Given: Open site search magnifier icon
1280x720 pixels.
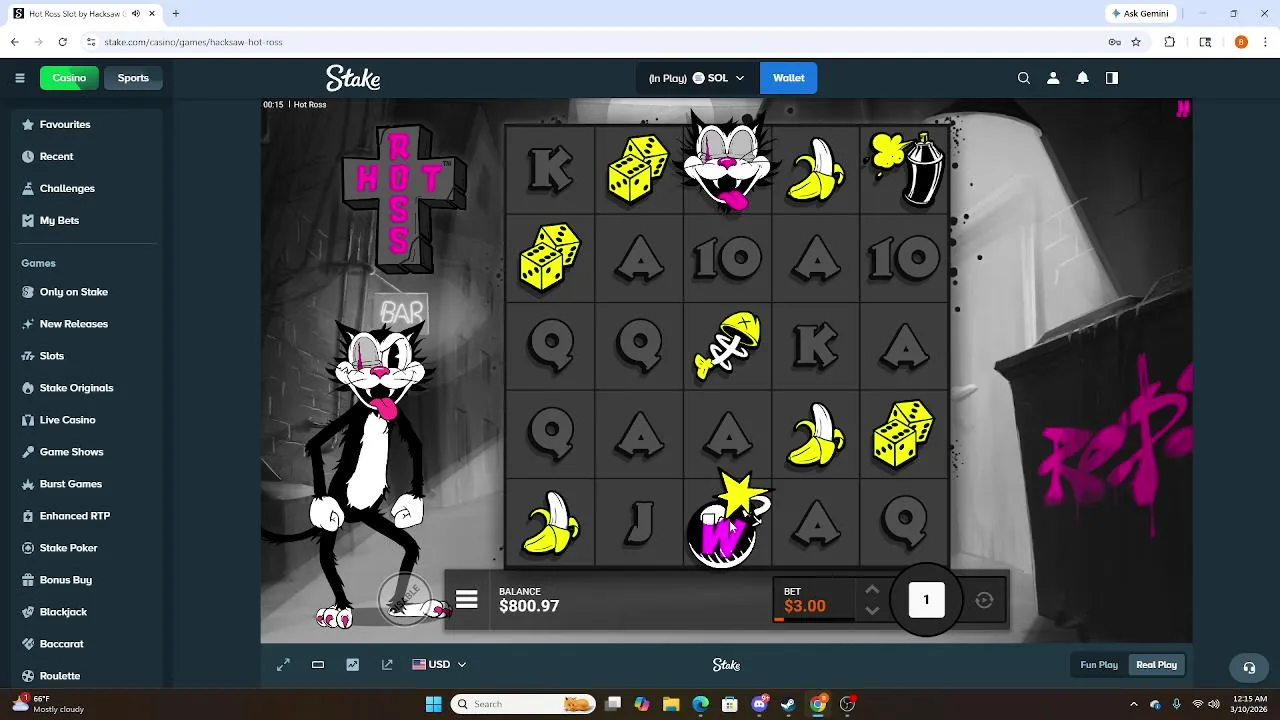Looking at the screenshot, I should (1023, 78).
